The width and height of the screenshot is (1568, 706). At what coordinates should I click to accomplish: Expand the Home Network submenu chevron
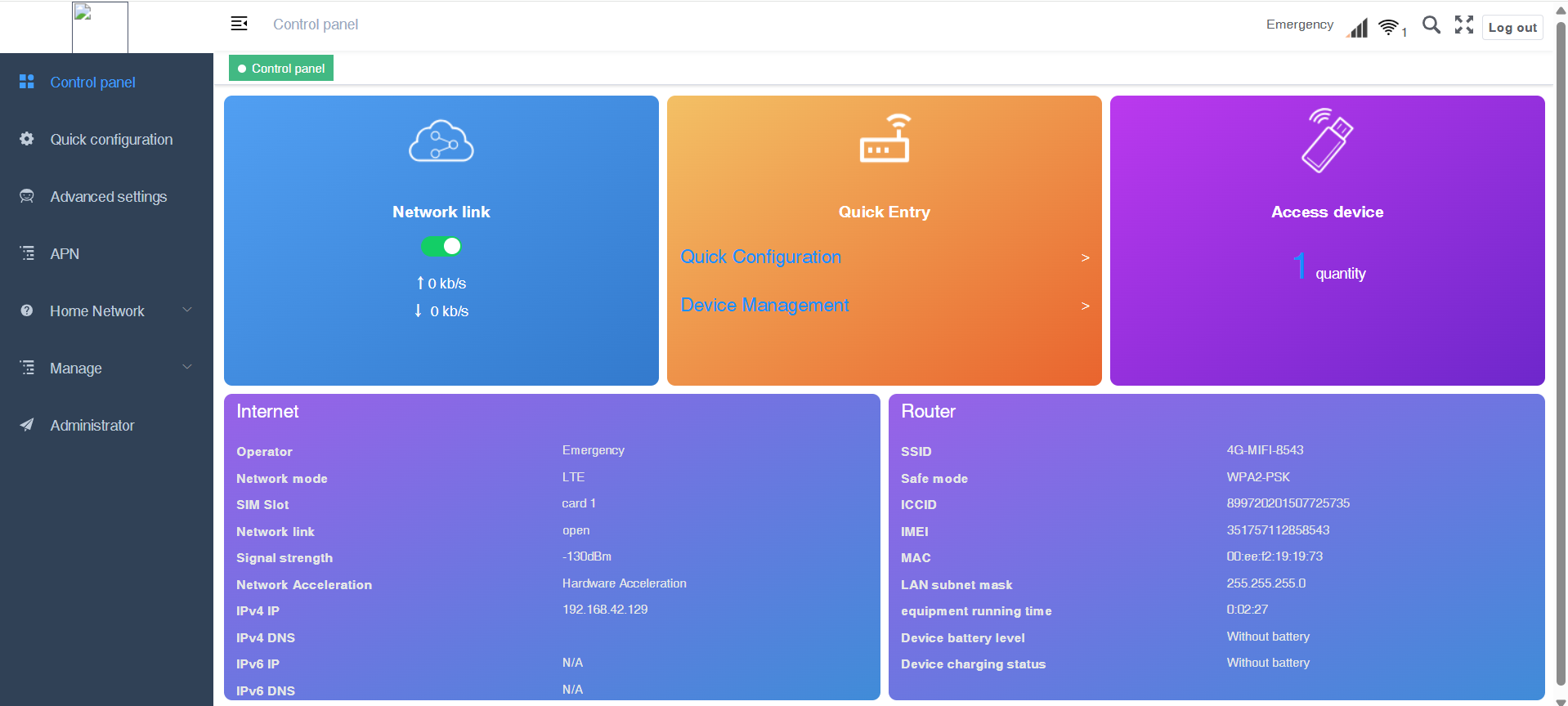(187, 310)
